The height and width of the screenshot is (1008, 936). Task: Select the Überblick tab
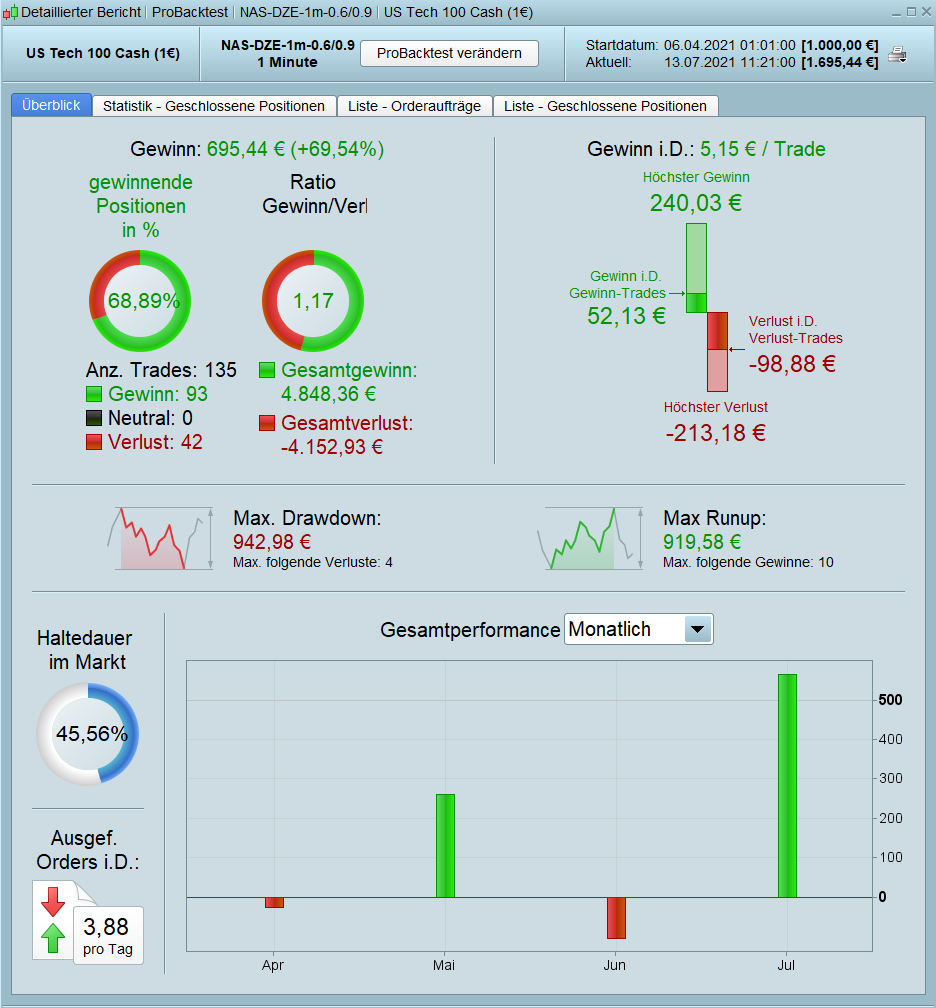click(x=51, y=105)
